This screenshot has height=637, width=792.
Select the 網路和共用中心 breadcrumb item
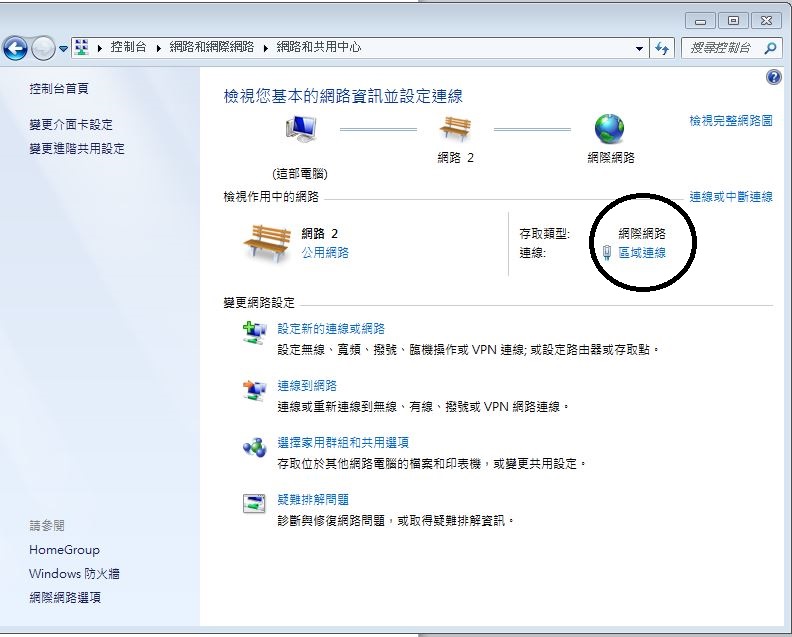click(x=318, y=48)
